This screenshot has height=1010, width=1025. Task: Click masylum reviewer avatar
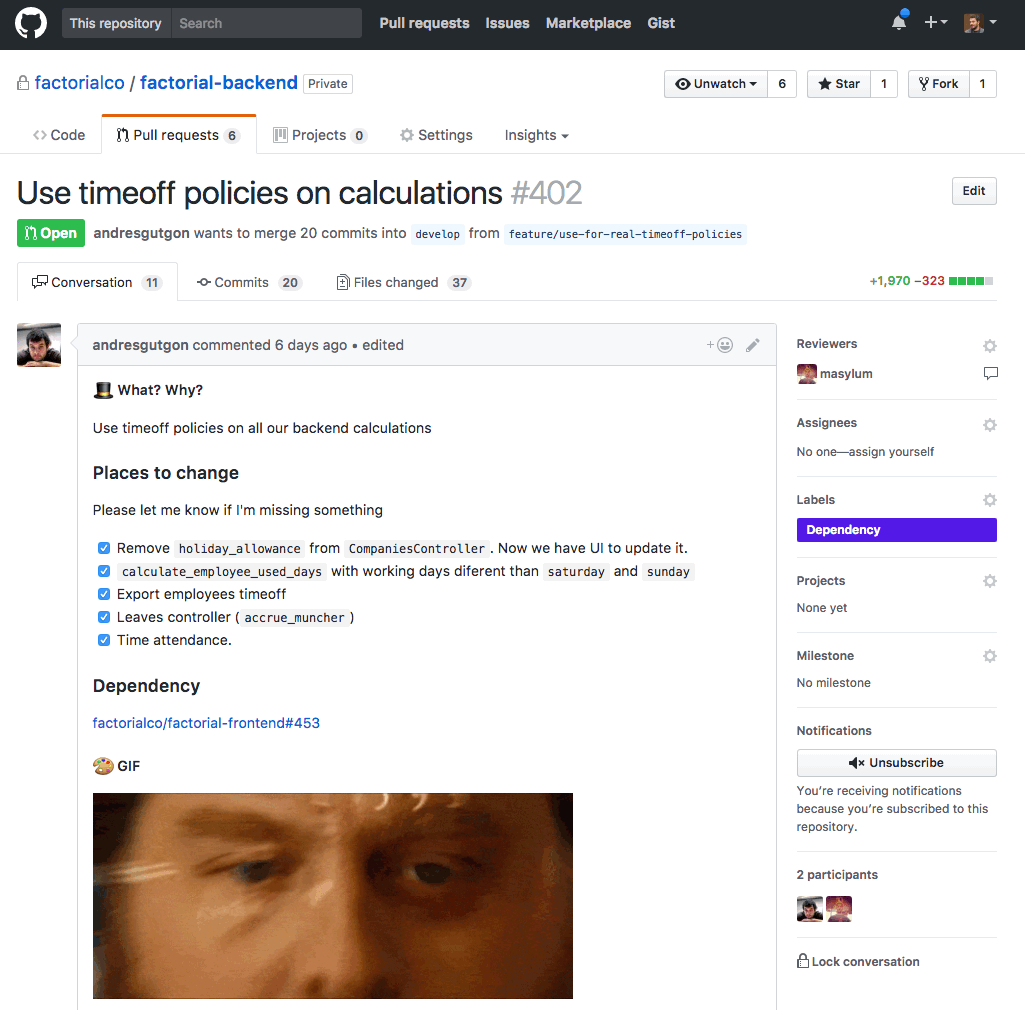[807, 374]
